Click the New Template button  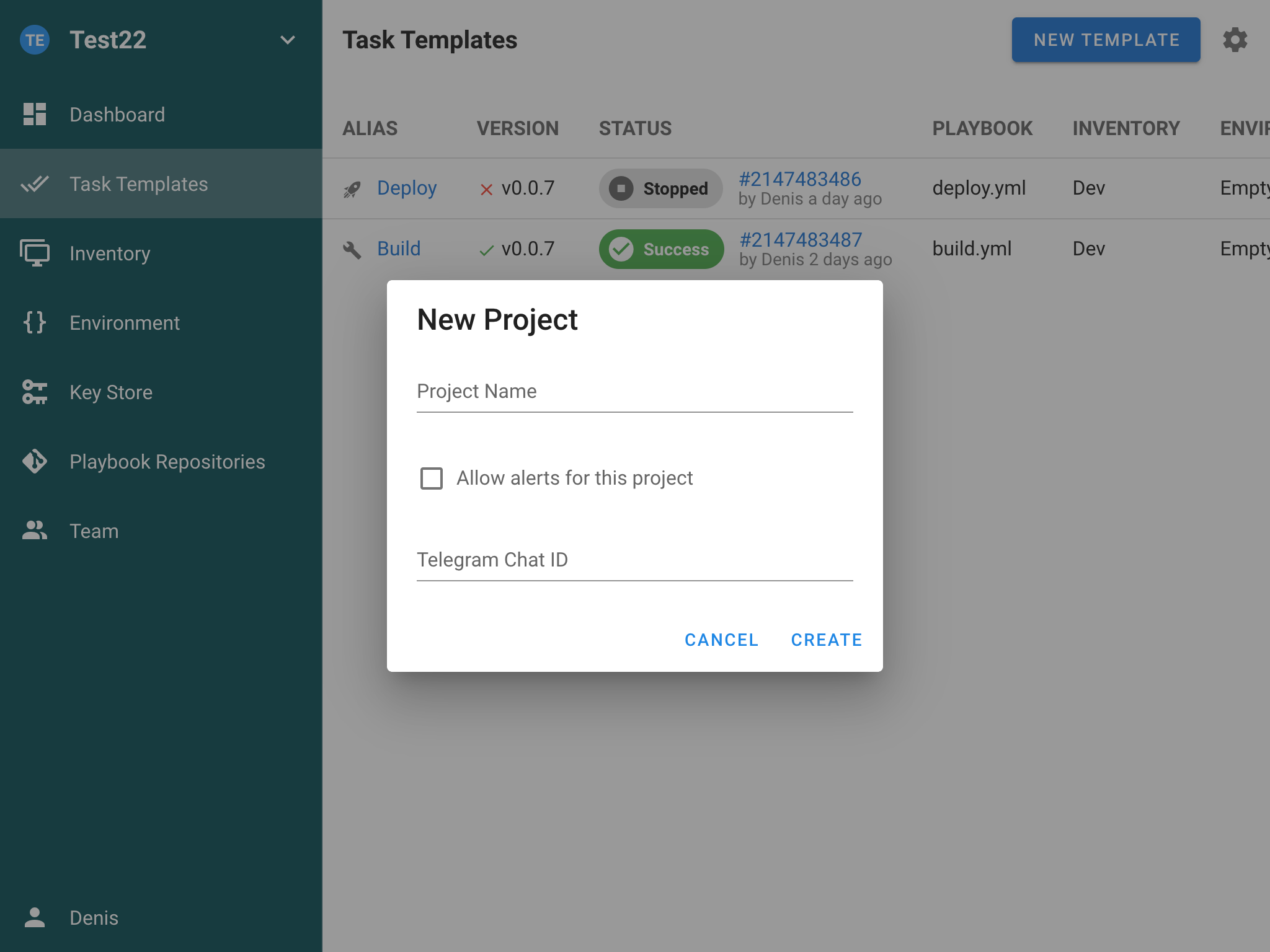[1106, 40]
